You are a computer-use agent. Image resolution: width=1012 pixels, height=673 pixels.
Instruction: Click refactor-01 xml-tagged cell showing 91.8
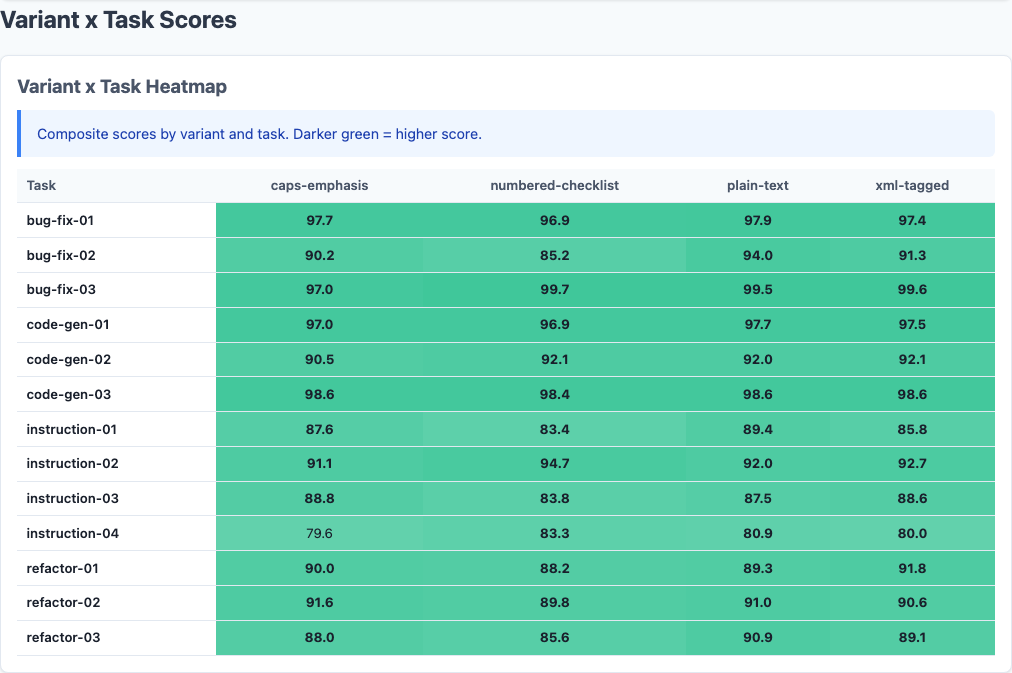pos(911,568)
